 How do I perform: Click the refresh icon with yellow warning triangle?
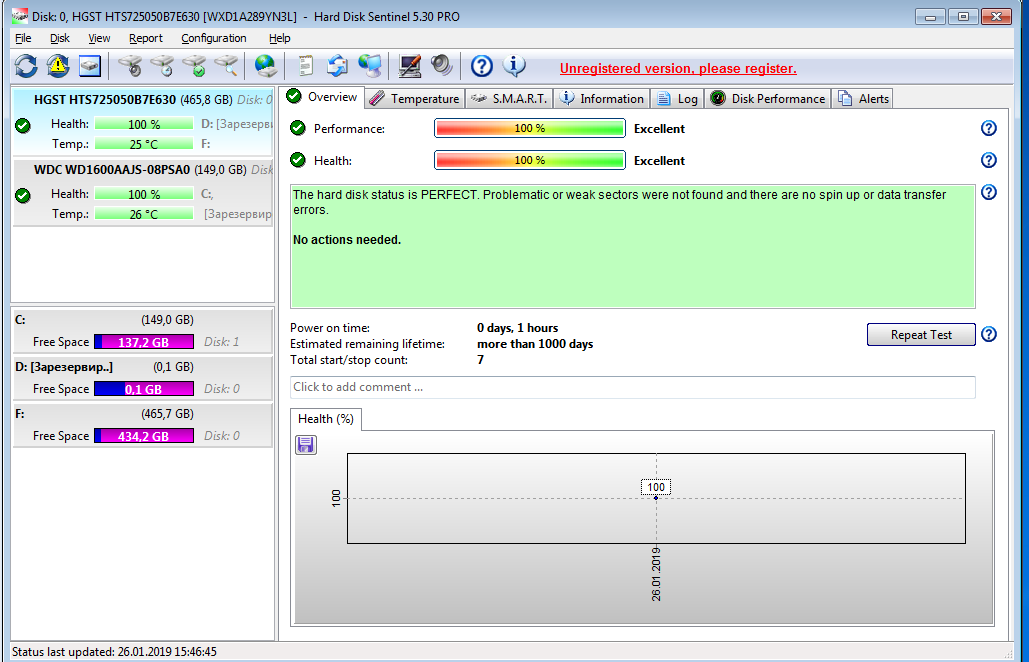click(x=58, y=66)
